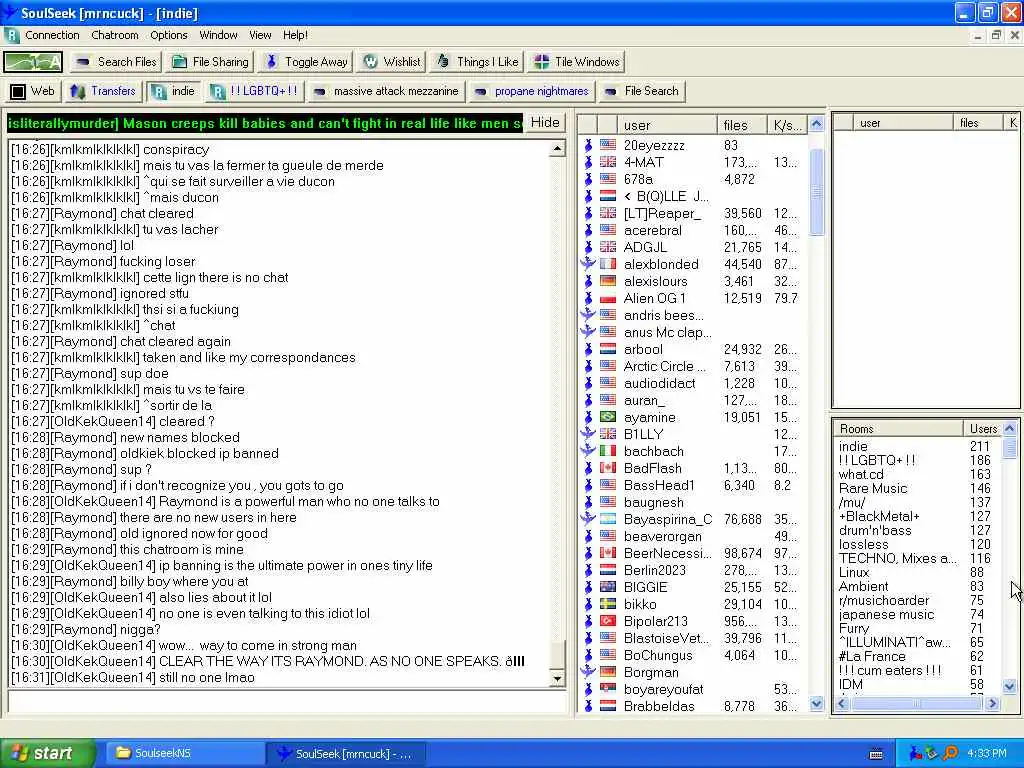Click the green SoulSeek logo banner
1024x768 pixels.
point(33,62)
